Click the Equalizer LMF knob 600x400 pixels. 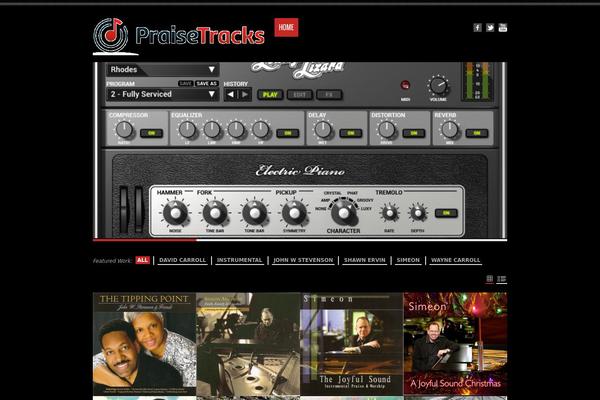[212, 130]
